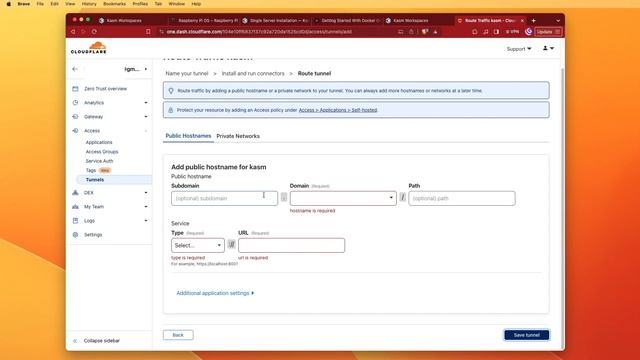Click the Save tunnel button
640x360 pixels.
[527, 335]
